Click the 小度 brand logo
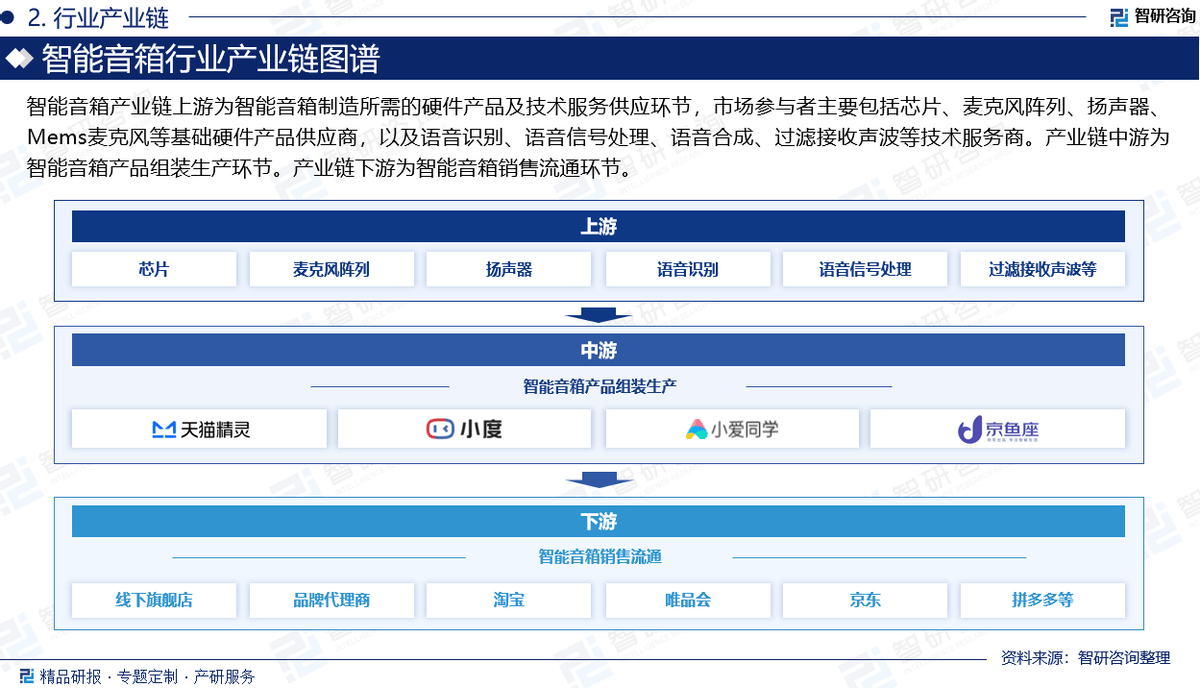Viewport: 1200px width, 688px height. tap(464, 429)
